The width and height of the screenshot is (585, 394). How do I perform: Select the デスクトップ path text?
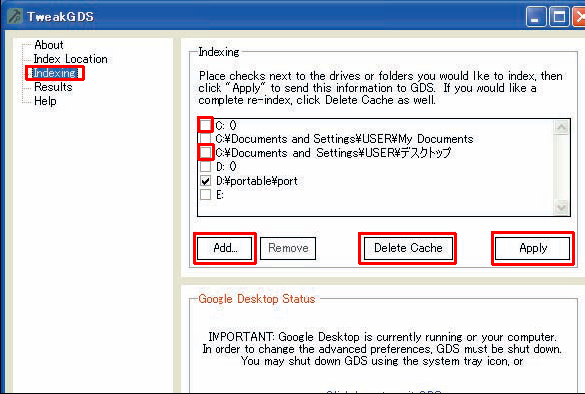tap(333, 153)
